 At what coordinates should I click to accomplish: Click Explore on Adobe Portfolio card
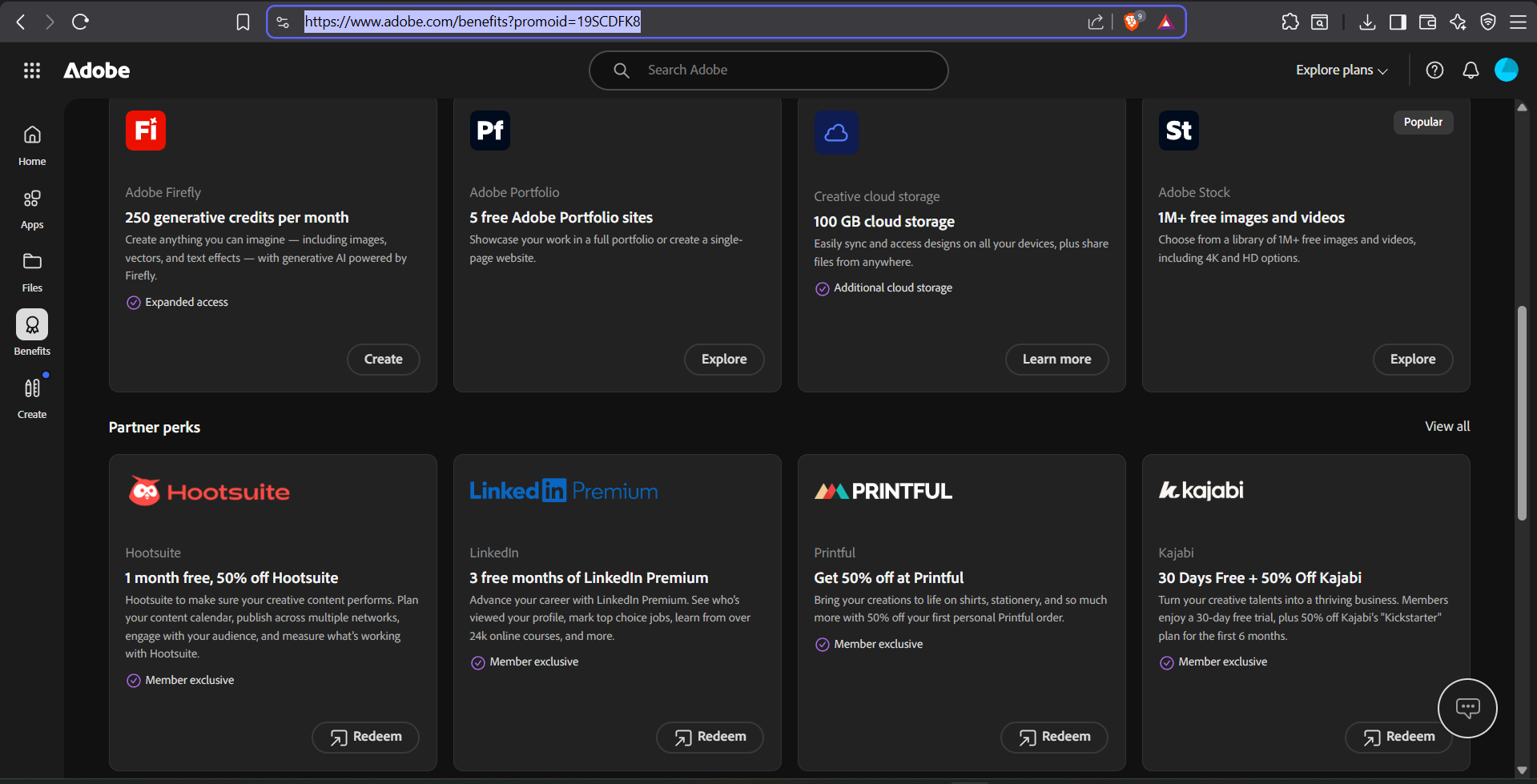724,360
